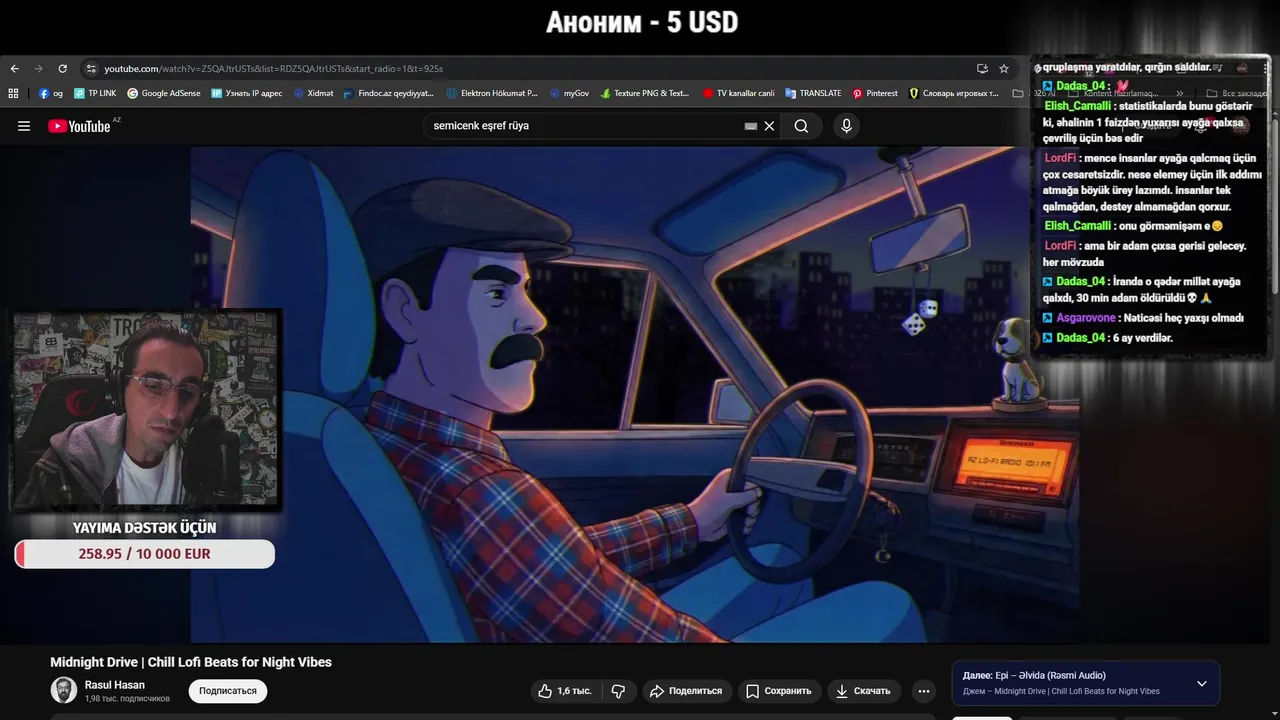
Task: Click the YouTube URL address bar
Action: (x=530, y=69)
